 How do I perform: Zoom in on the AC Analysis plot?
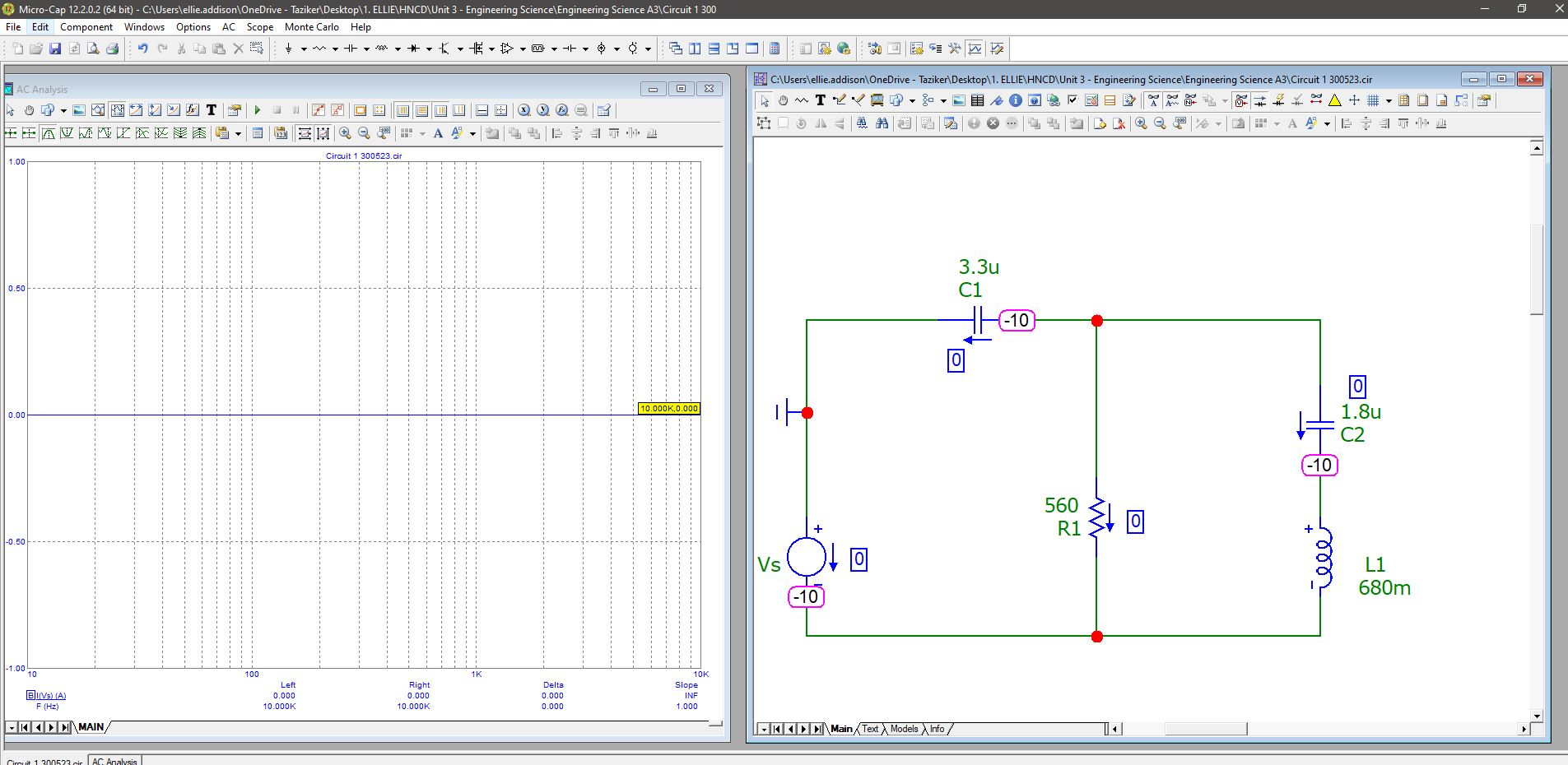(345, 133)
